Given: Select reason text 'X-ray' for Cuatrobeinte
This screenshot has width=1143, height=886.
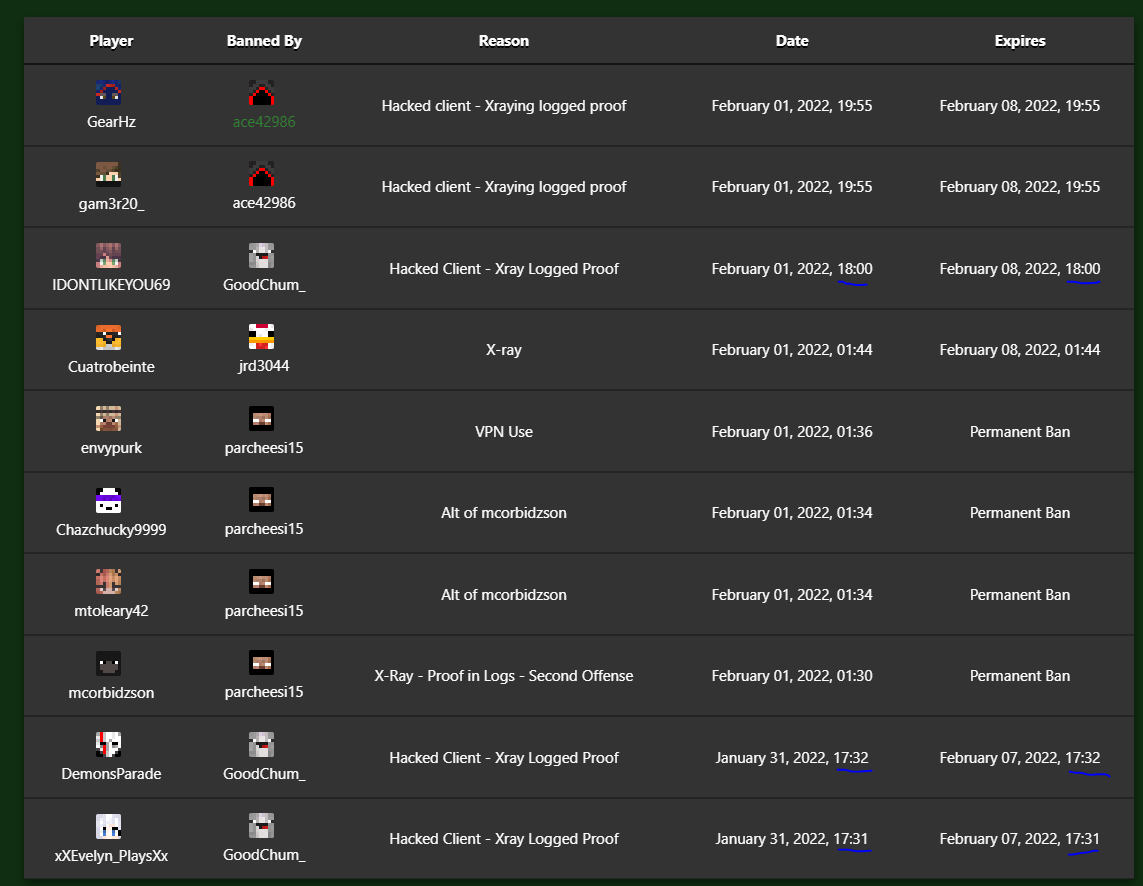Looking at the screenshot, I should tap(504, 350).
